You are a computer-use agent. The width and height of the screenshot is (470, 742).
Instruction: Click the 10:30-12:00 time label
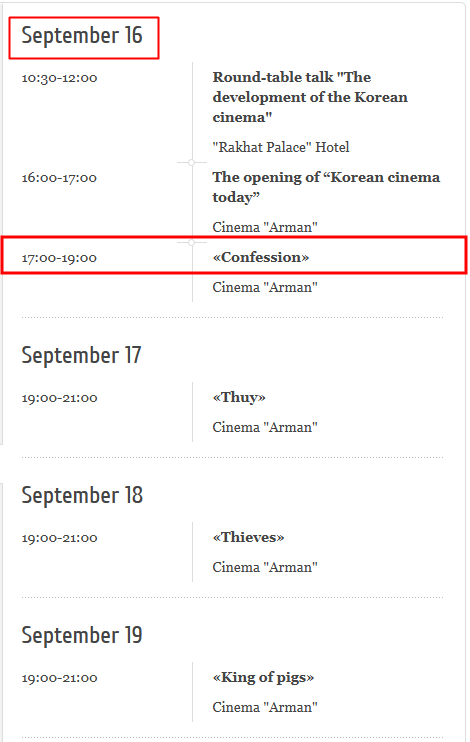click(60, 78)
